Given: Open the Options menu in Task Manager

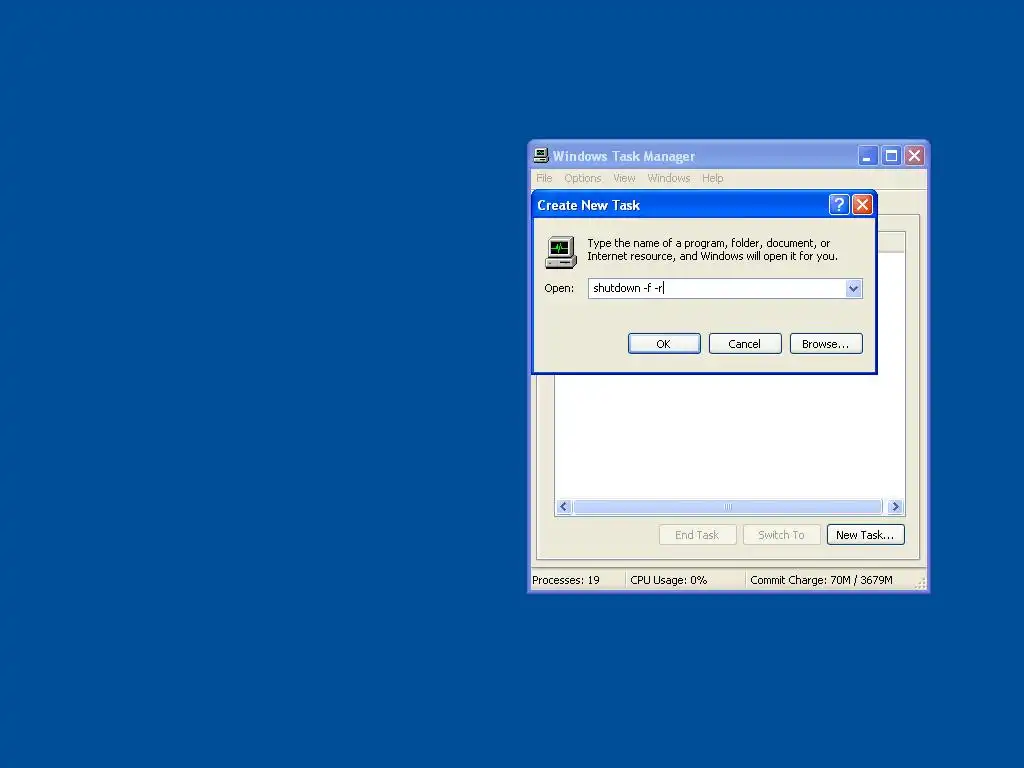Looking at the screenshot, I should point(583,178).
